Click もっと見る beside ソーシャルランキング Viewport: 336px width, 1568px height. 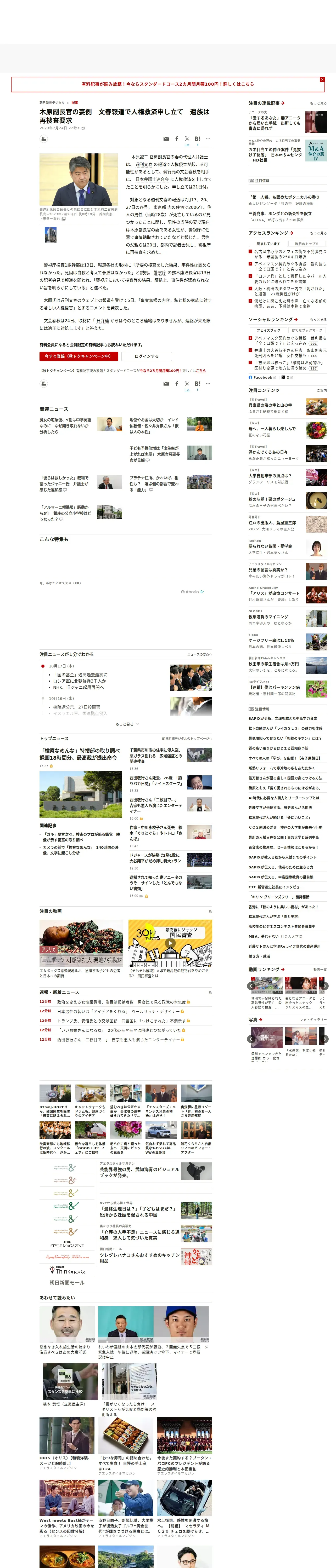(318, 320)
